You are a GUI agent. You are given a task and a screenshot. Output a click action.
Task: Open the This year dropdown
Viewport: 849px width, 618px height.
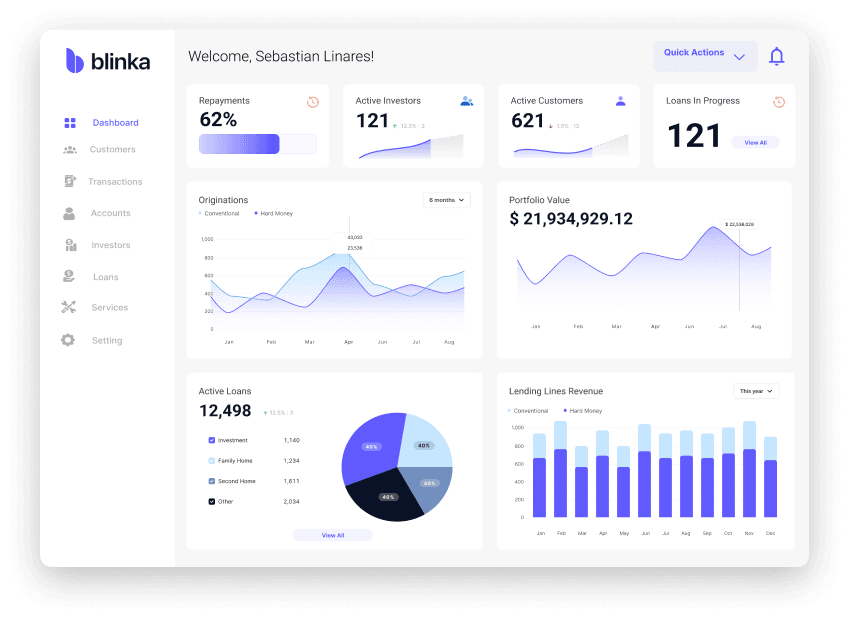pyautogui.click(x=755, y=391)
